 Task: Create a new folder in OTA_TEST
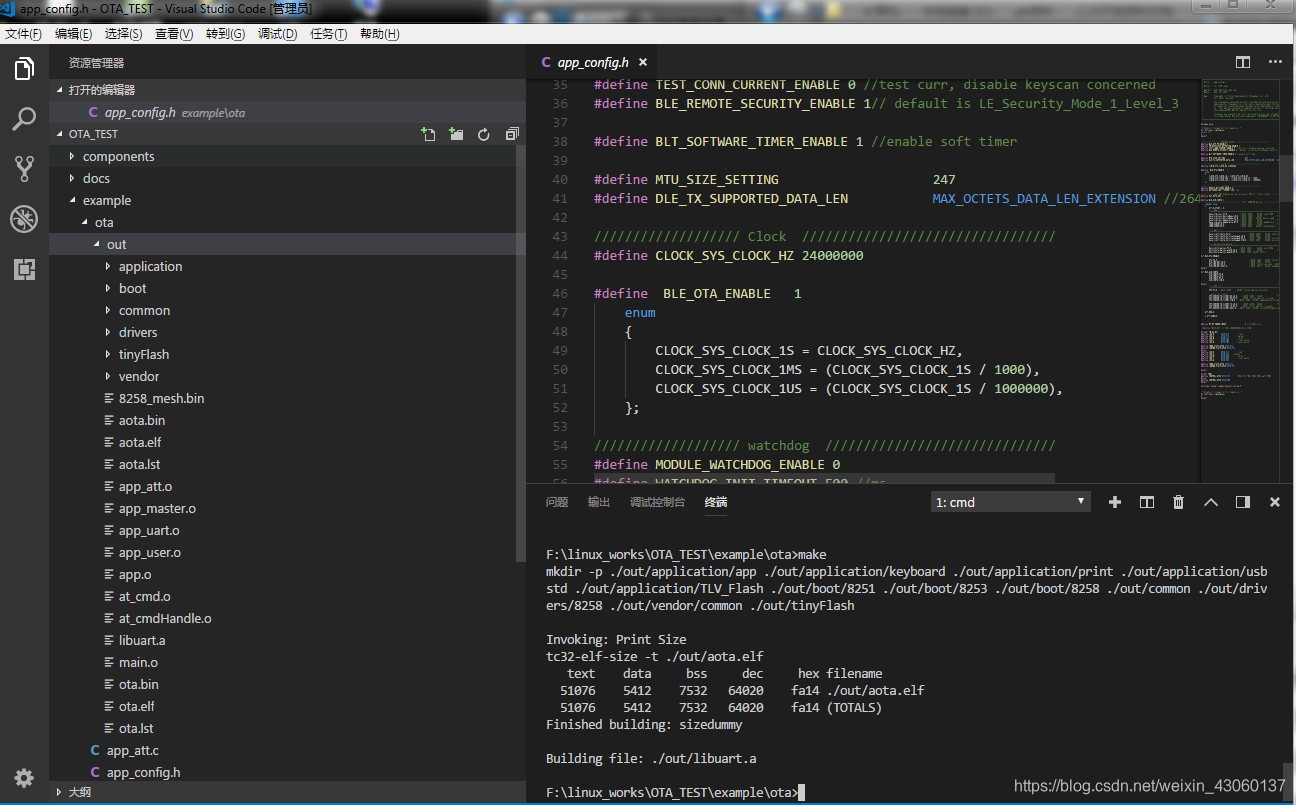pos(457,134)
